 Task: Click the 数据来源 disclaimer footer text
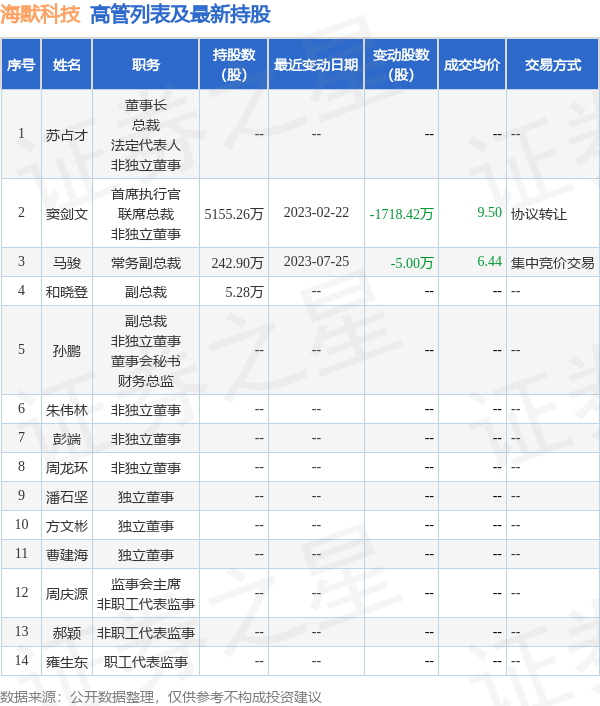pos(161,697)
